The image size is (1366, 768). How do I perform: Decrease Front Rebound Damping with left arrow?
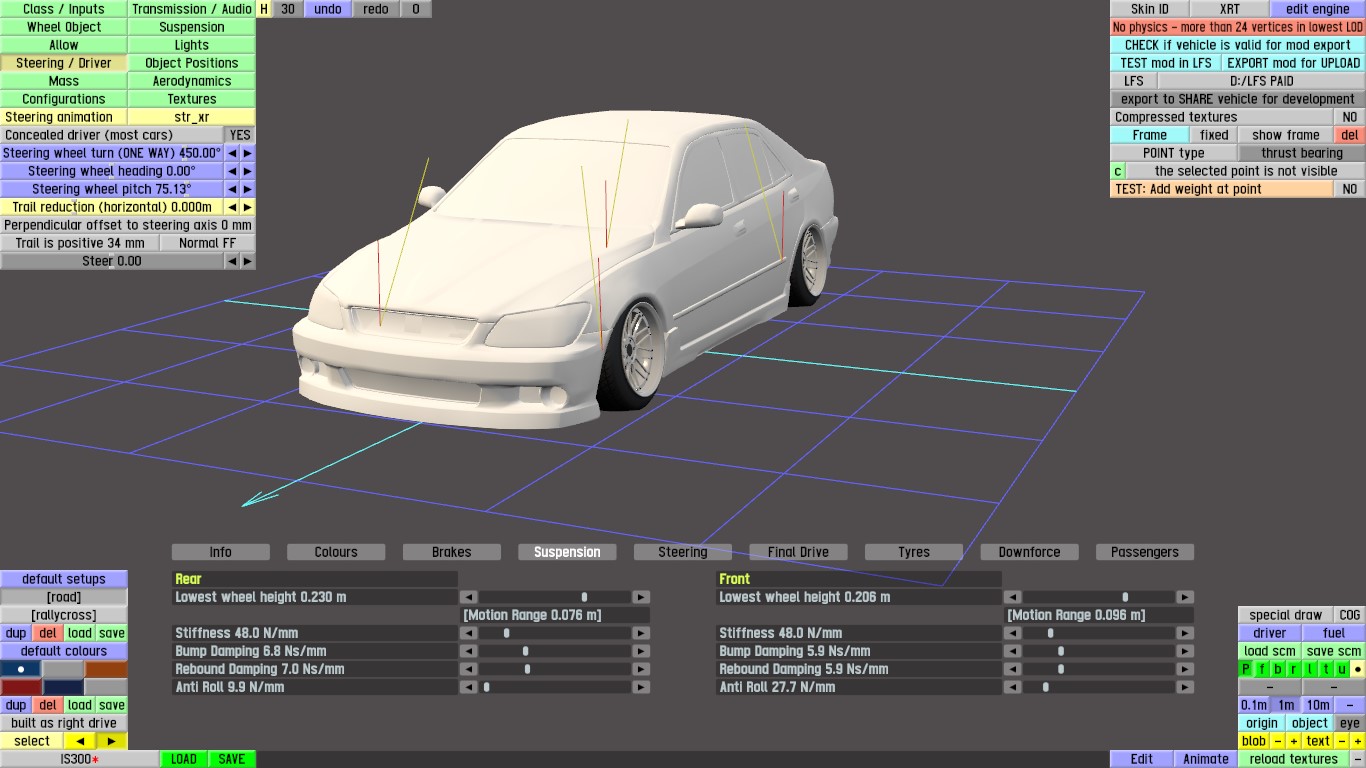(1011, 669)
